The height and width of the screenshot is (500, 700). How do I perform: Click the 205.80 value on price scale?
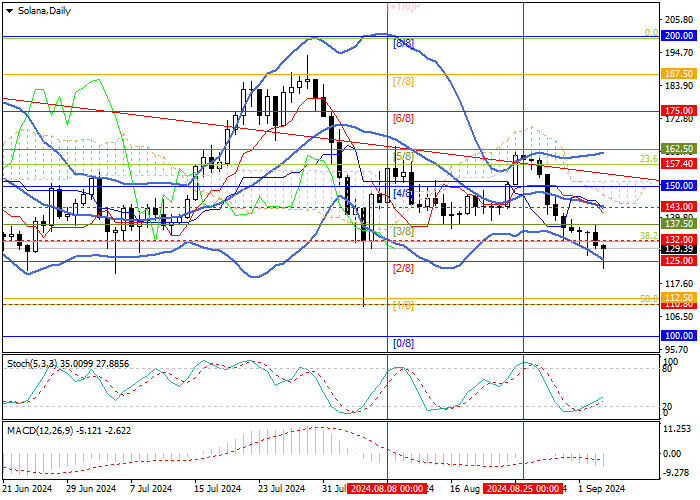pos(681,20)
